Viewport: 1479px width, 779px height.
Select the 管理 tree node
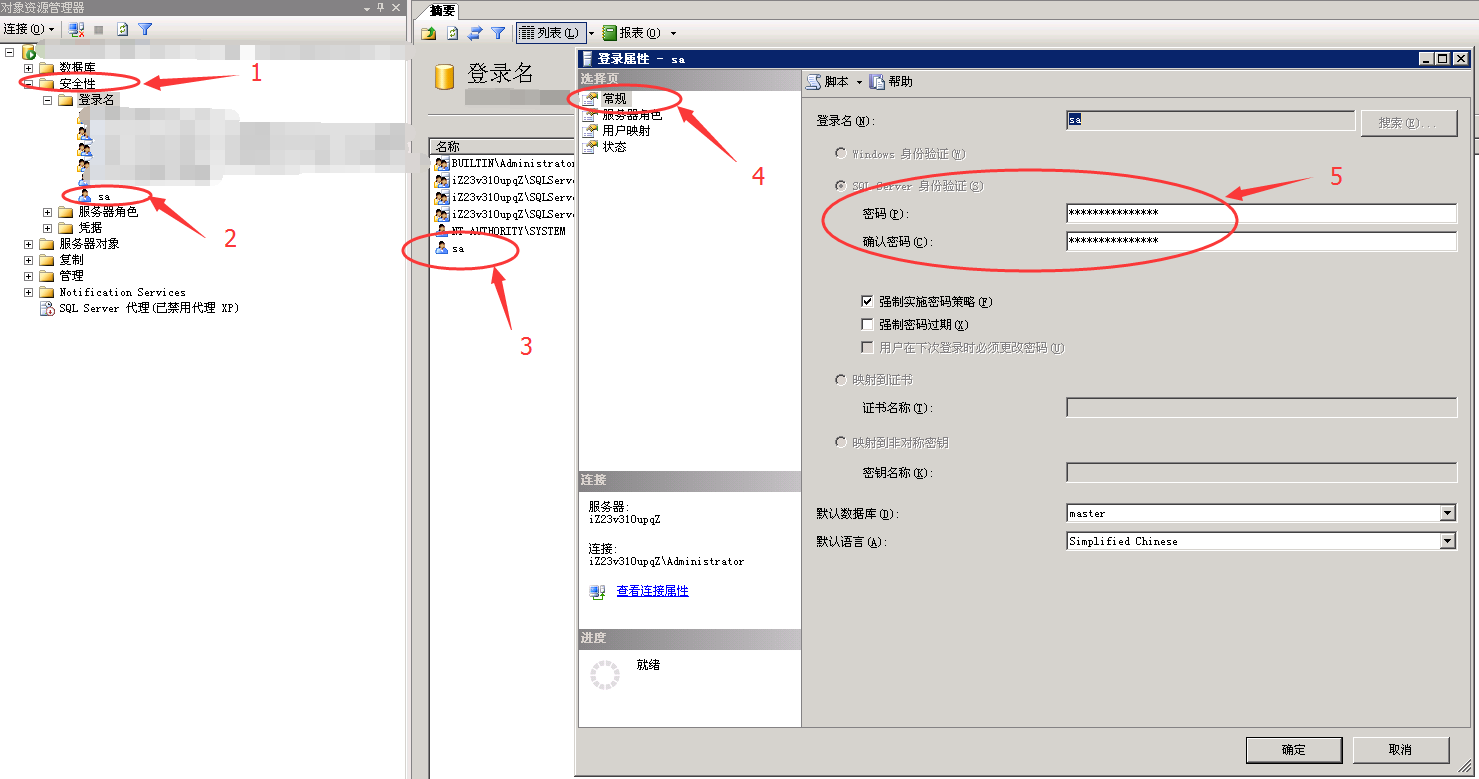tap(71, 276)
